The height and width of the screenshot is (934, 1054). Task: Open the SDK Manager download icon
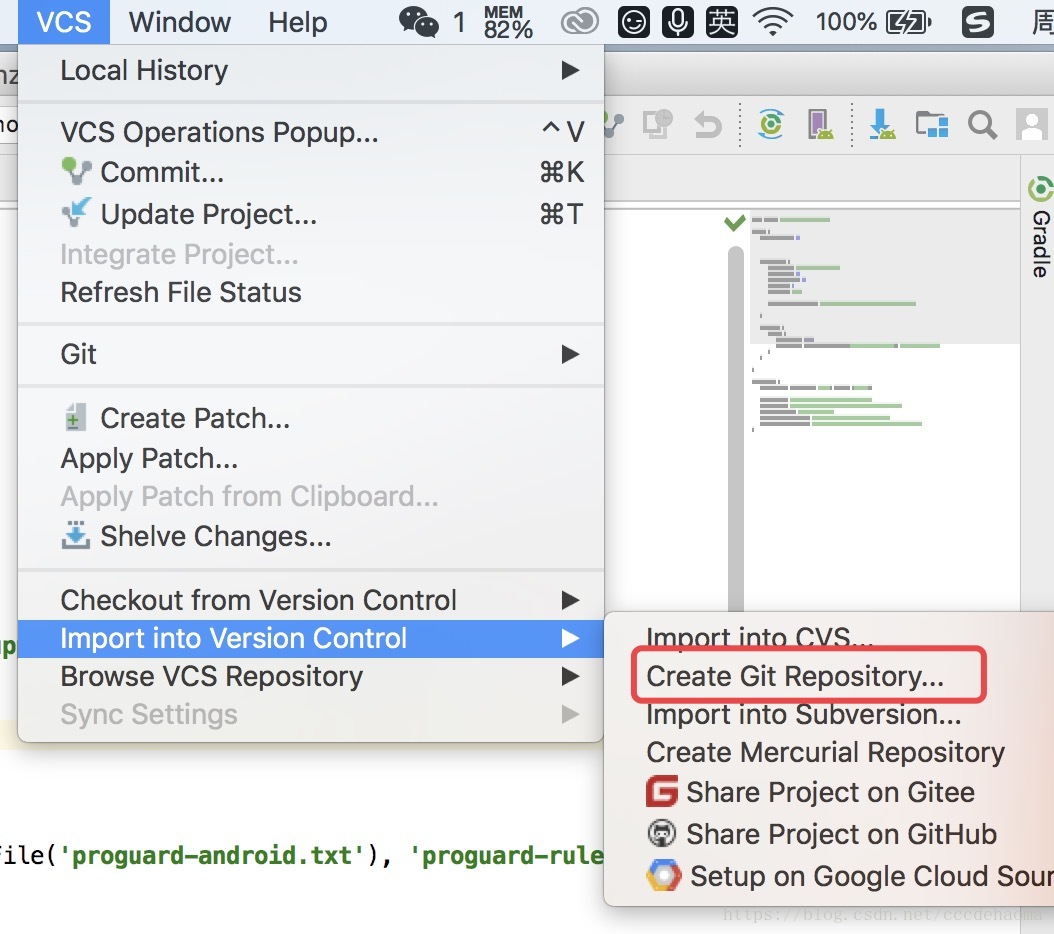coord(882,124)
